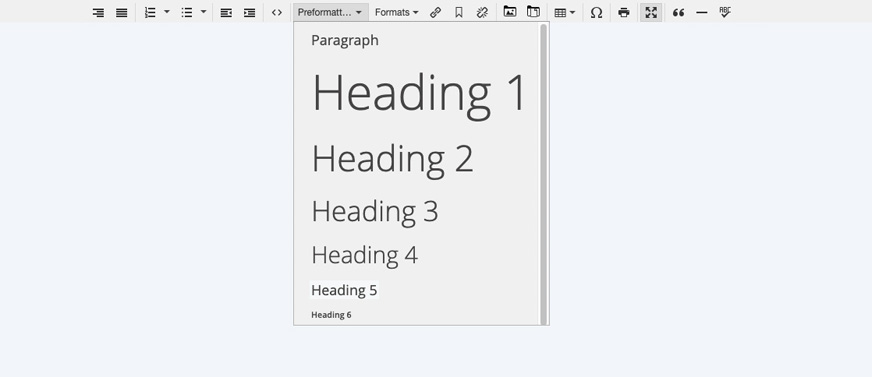This screenshot has height=377, width=872.
Task: Insert a horizontal line
Action: click(x=702, y=12)
